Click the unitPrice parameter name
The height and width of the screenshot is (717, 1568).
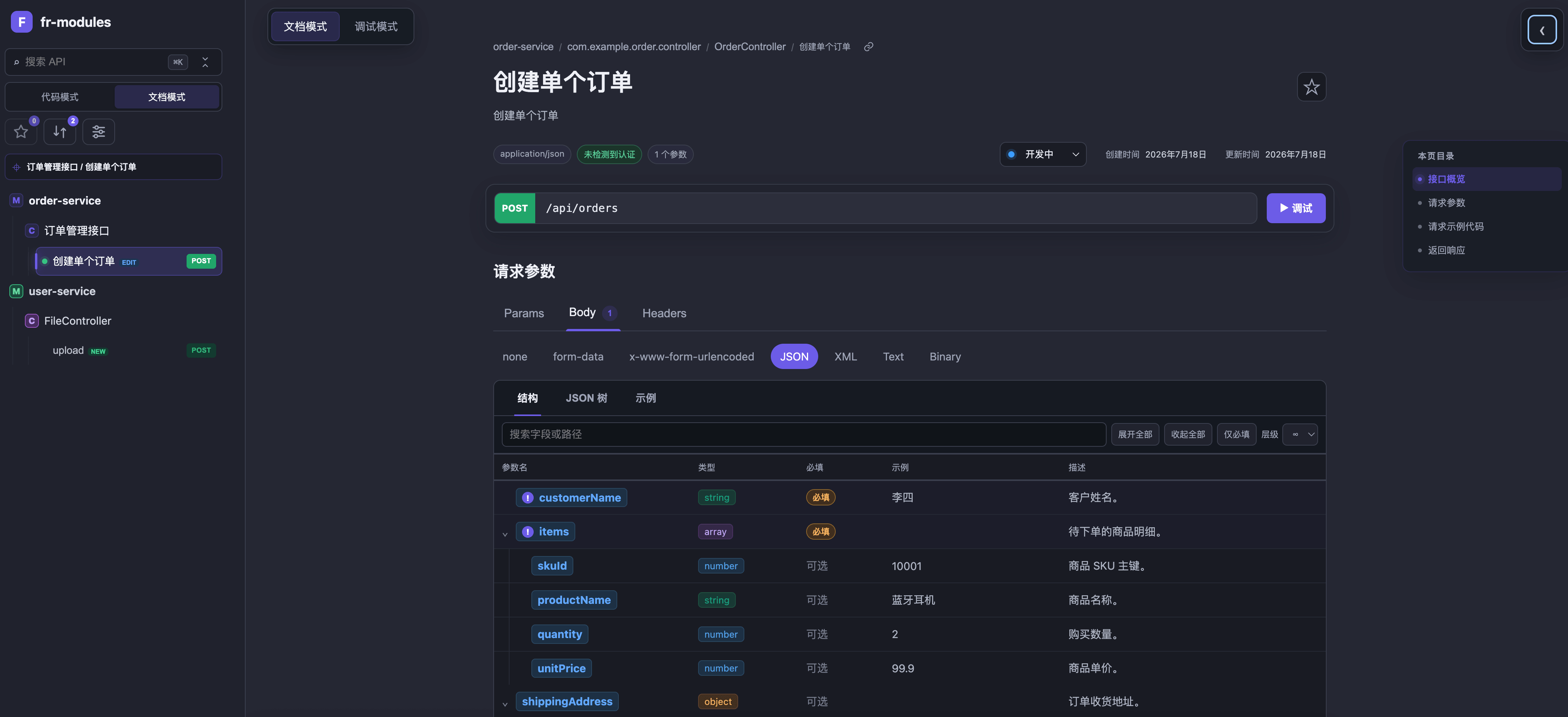[561, 668]
